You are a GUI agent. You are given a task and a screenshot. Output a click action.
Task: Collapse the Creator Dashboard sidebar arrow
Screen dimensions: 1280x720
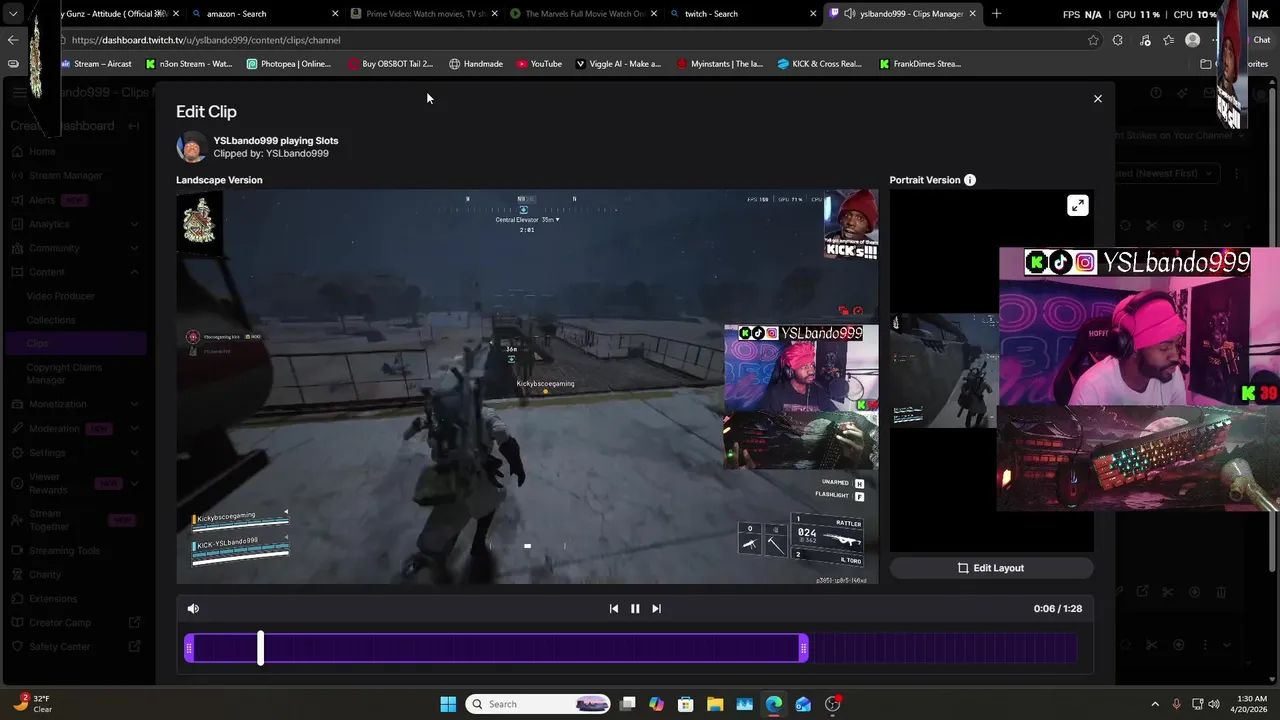click(x=135, y=126)
